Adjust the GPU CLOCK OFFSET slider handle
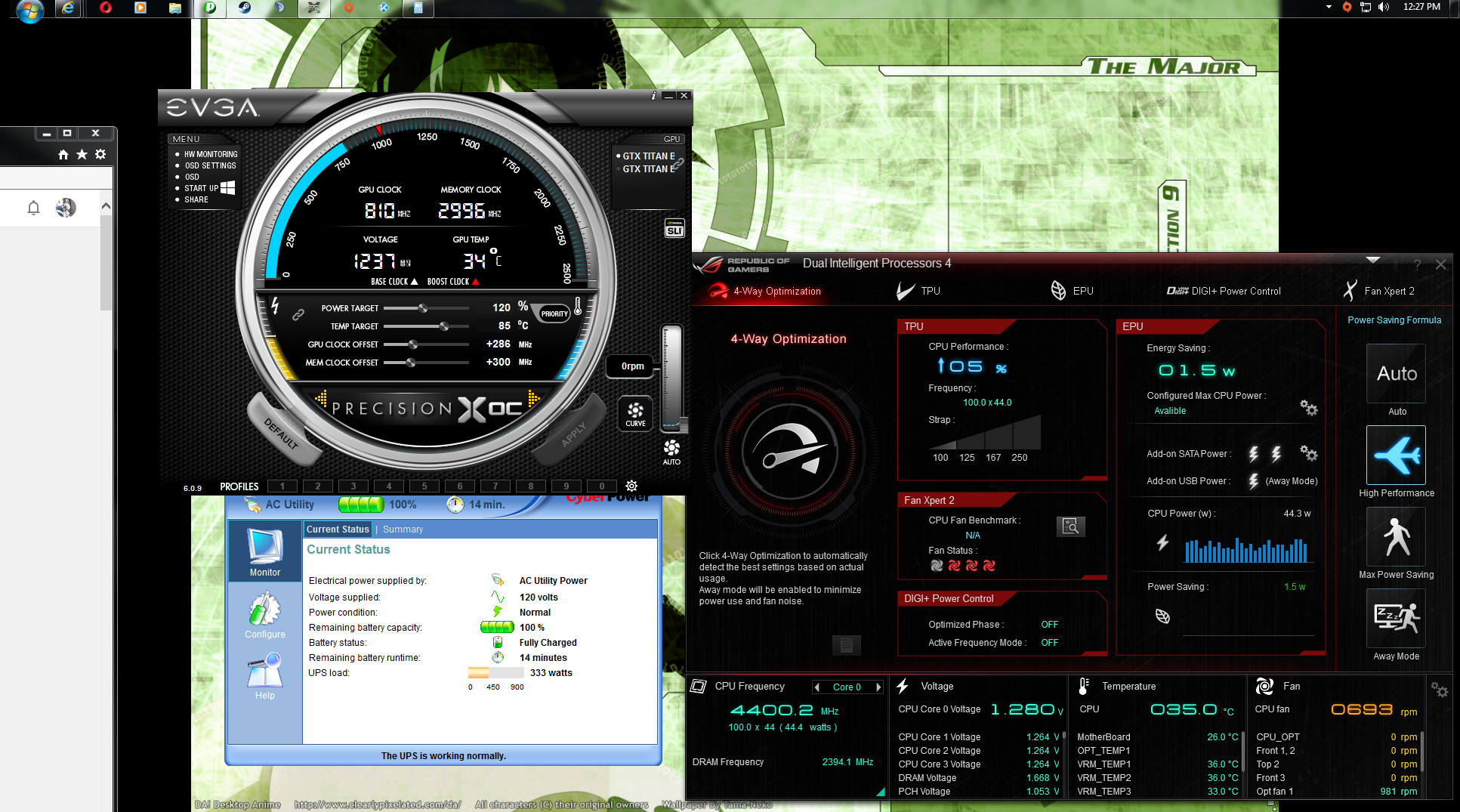 pyautogui.click(x=412, y=344)
